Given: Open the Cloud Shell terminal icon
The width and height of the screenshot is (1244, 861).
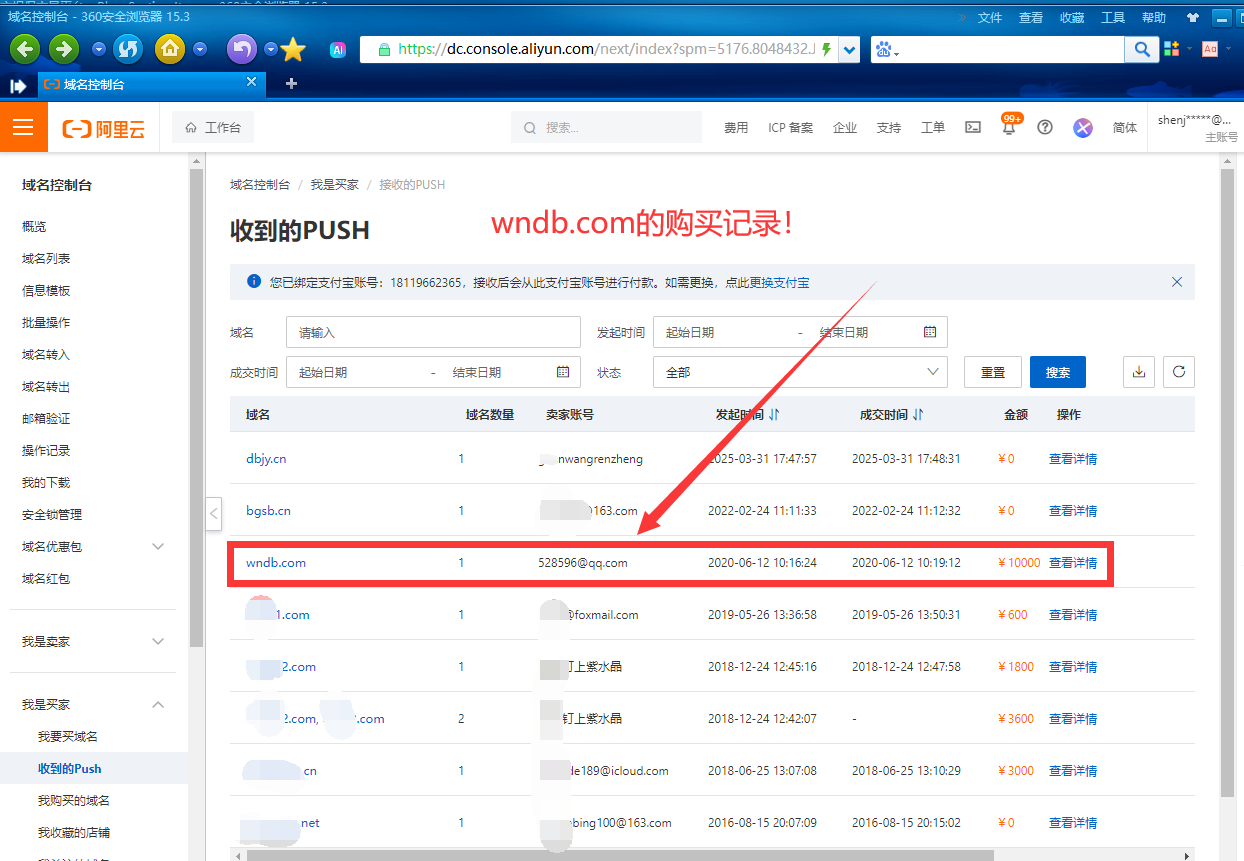Looking at the screenshot, I should coord(972,128).
